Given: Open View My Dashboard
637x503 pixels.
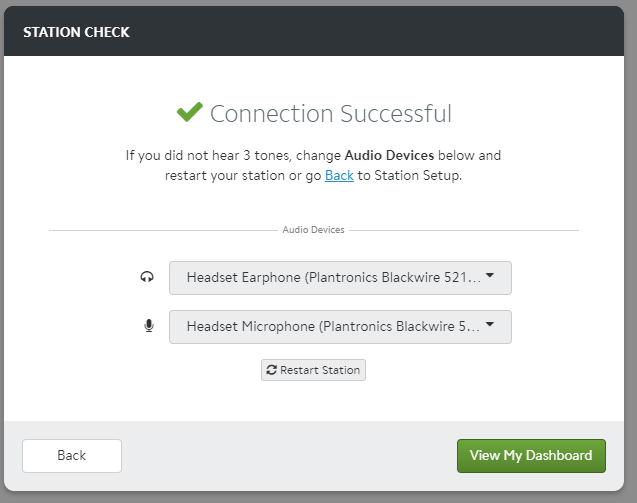Looking at the screenshot, I should 531,456.
